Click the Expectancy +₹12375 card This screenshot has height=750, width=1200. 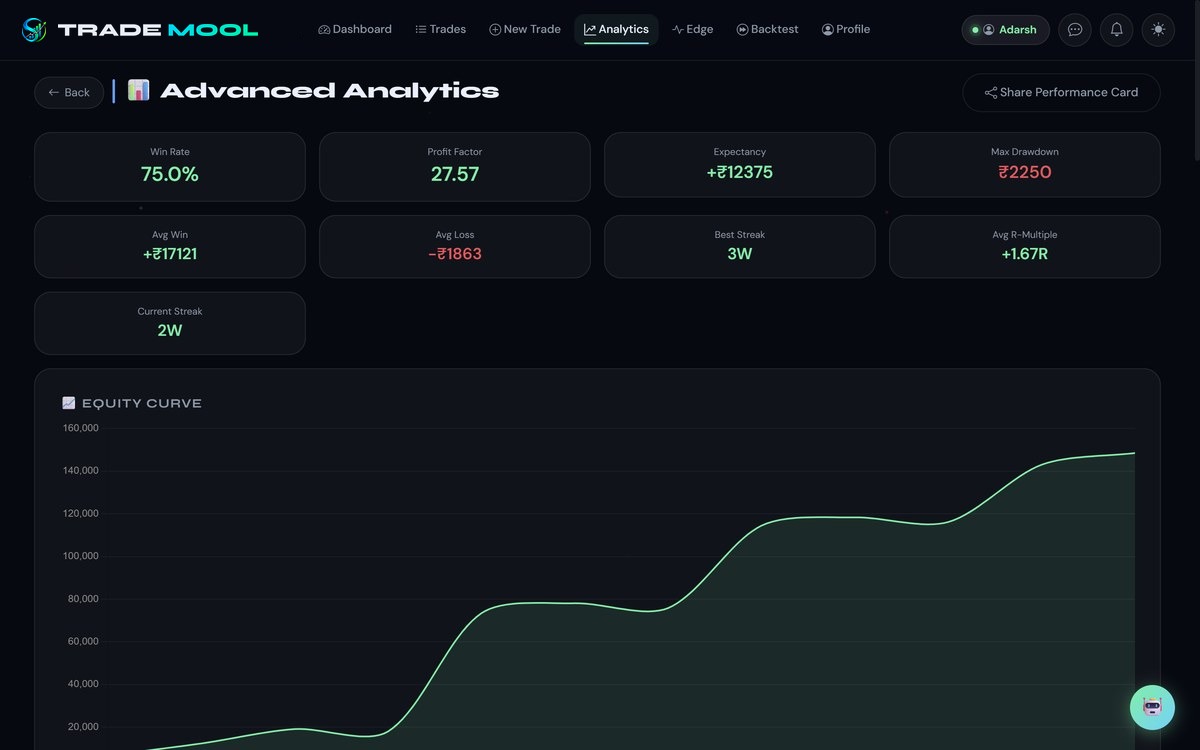pyautogui.click(x=740, y=165)
